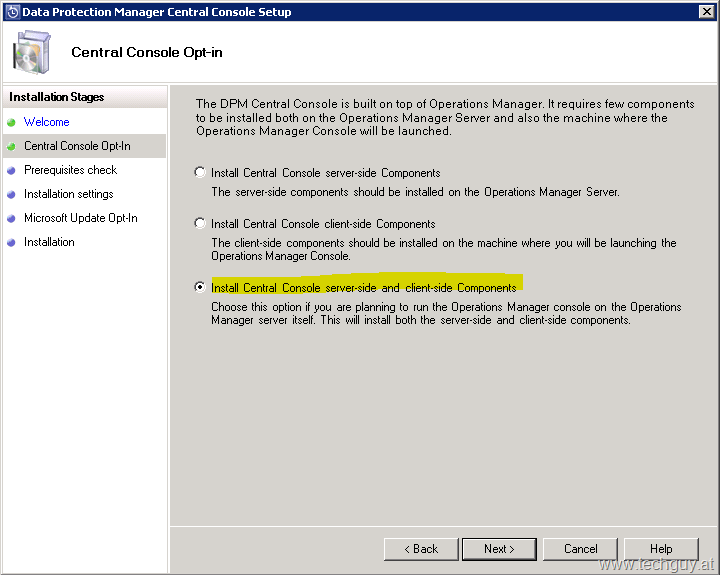Viewport: 720px width, 575px height.
Task: Click green bullet beside Welcome stage
Action: (x=11, y=123)
